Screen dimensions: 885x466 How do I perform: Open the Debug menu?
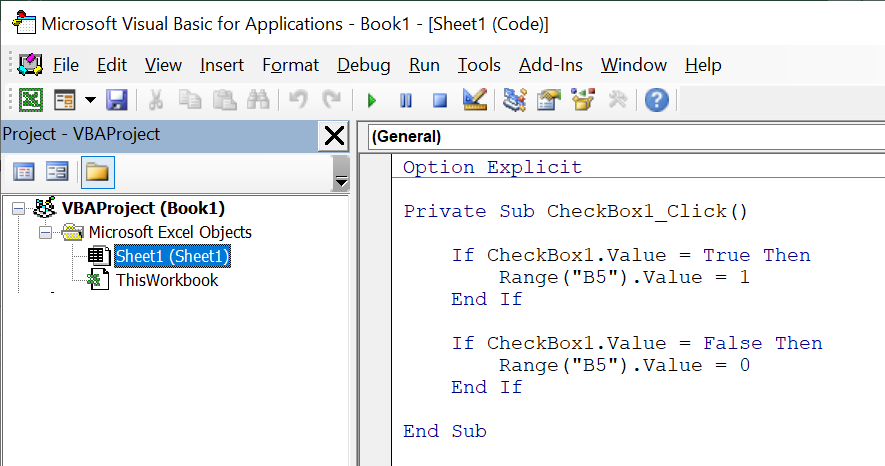[x=364, y=65]
